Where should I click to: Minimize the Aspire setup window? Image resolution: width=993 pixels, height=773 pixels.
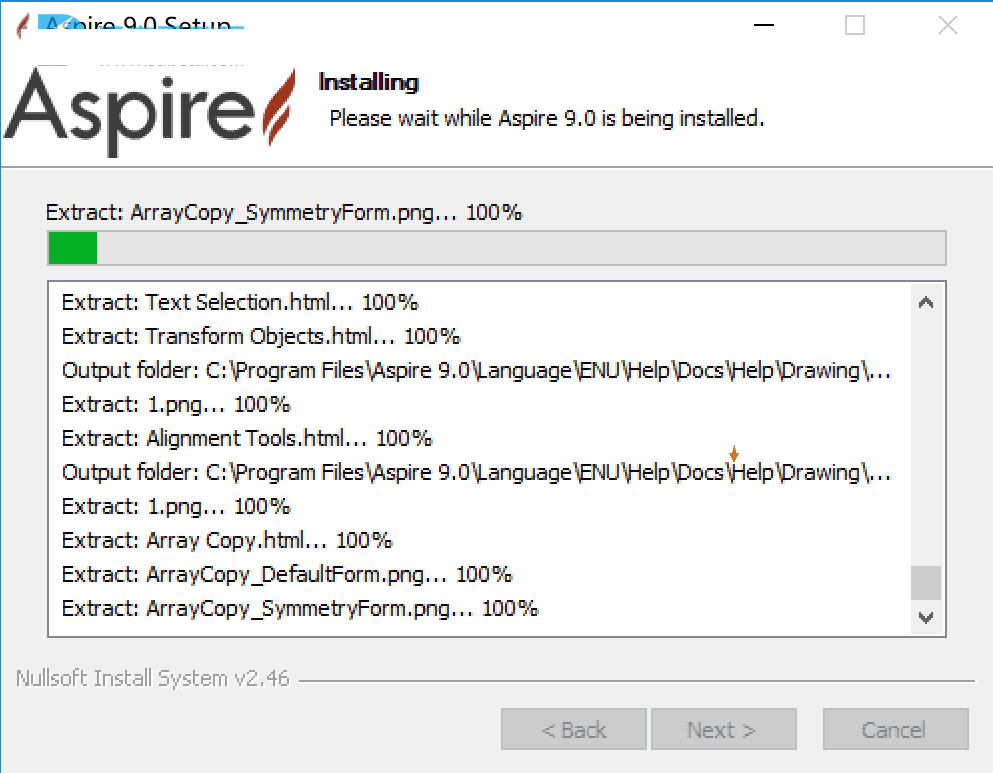click(x=764, y=25)
